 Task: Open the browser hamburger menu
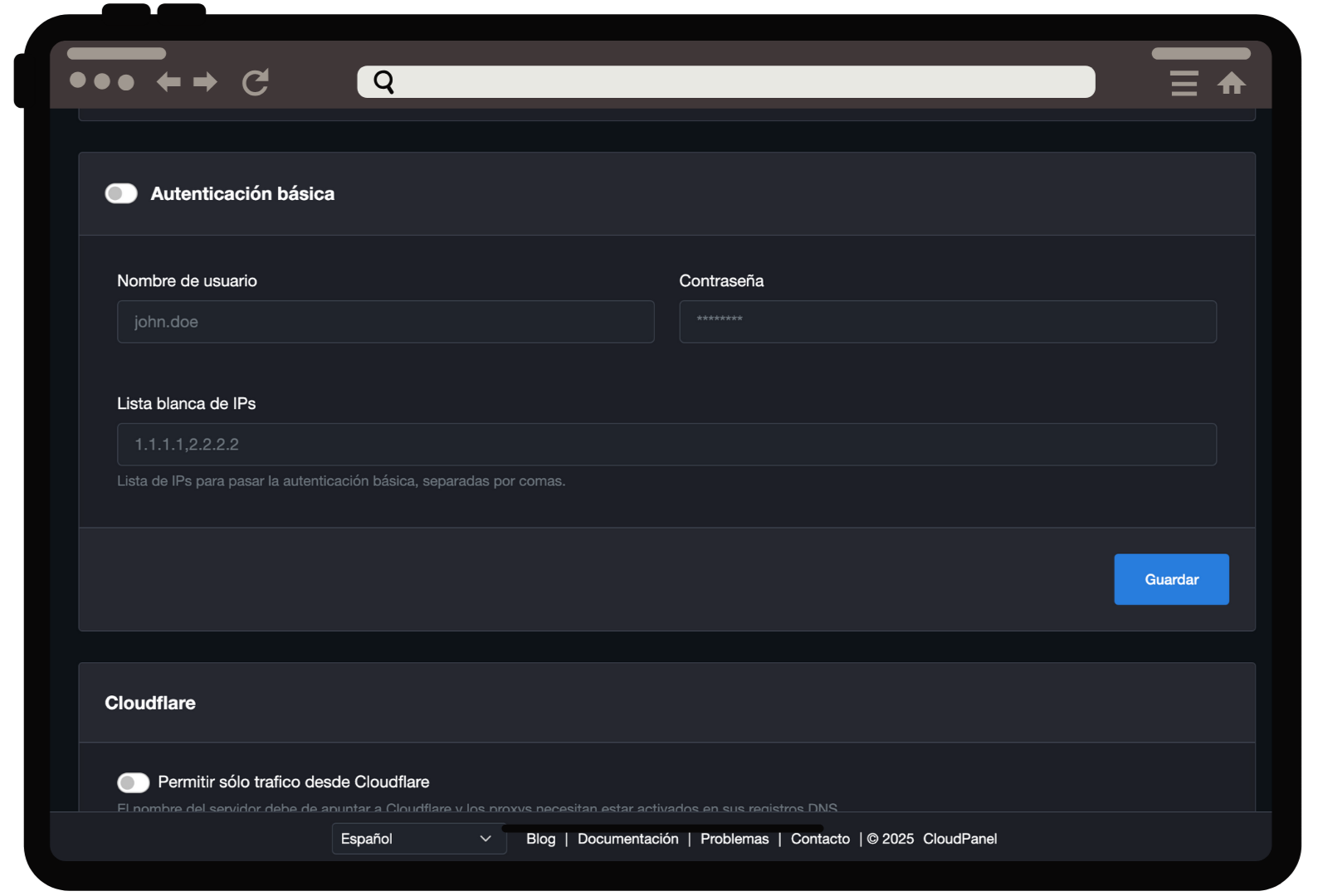click(x=1184, y=83)
